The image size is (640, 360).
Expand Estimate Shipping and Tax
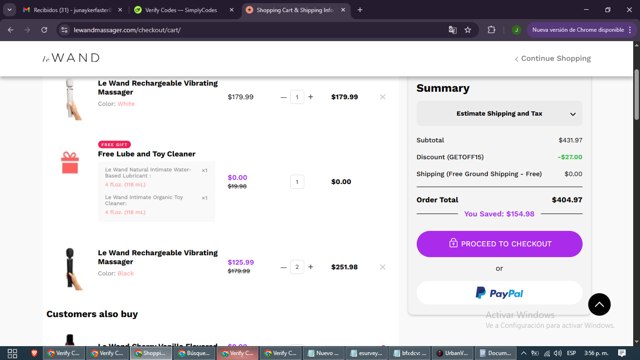(499, 113)
